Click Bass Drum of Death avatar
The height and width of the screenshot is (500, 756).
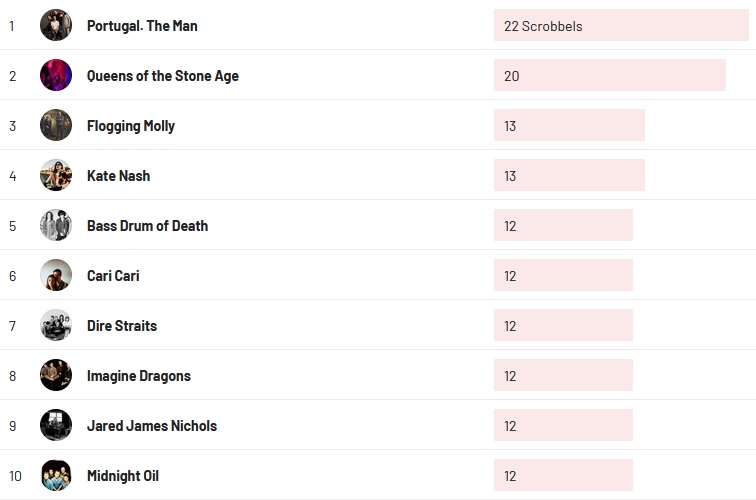click(56, 225)
